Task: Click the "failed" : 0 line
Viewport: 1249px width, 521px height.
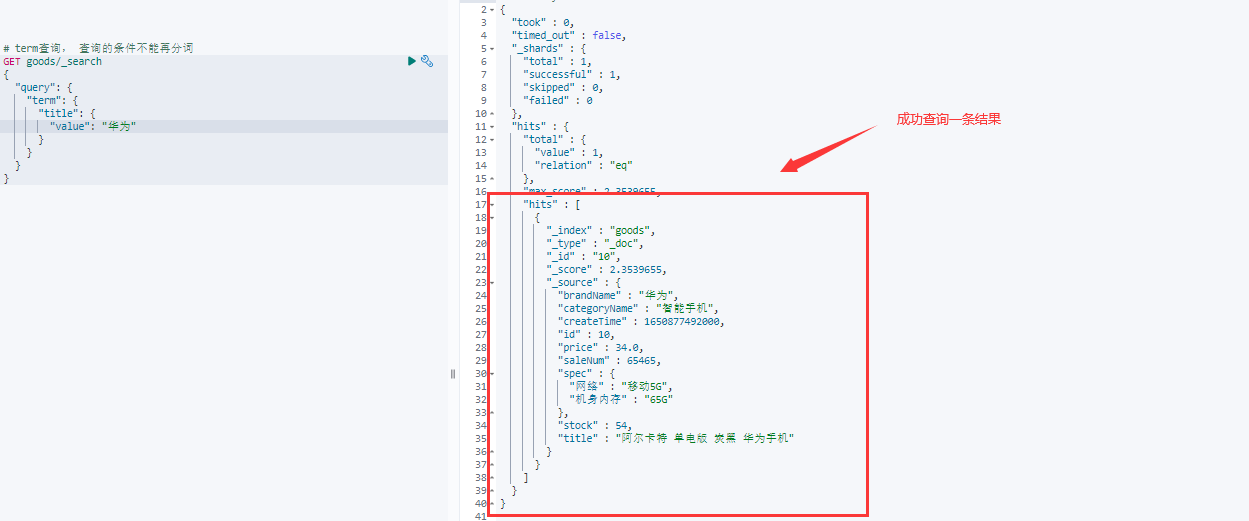Action: tap(558, 100)
